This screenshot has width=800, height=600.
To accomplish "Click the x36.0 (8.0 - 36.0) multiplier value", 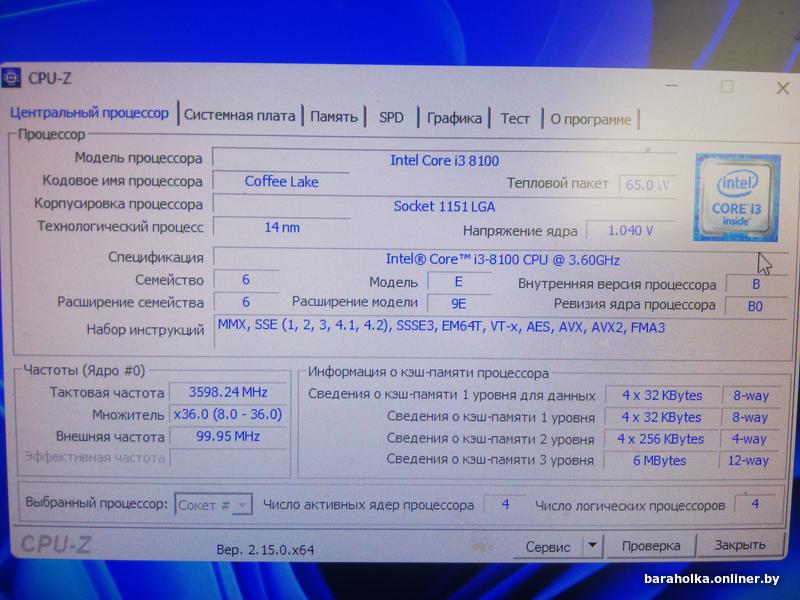I will click(228, 414).
